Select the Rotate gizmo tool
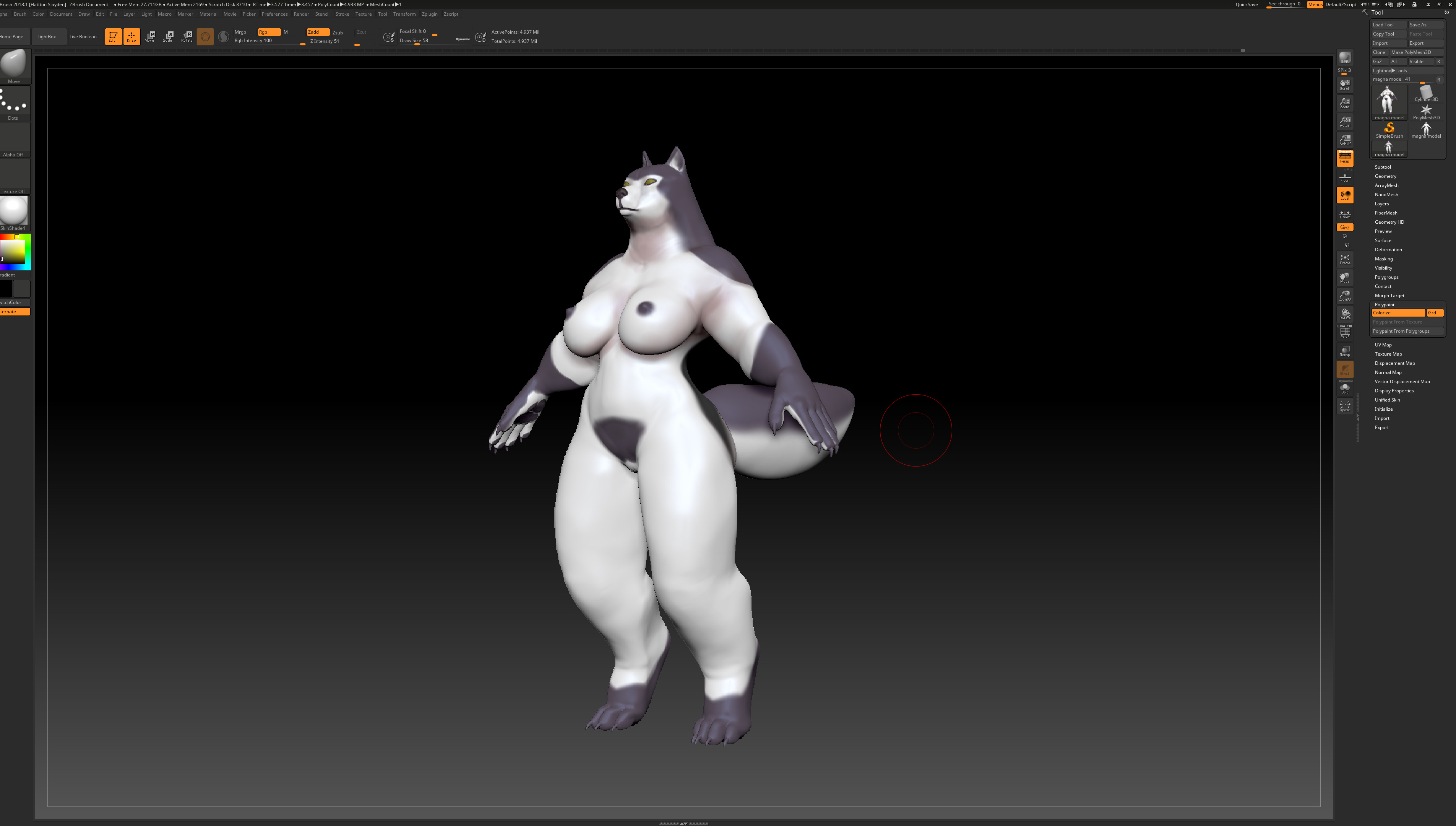The image size is (1456, 826). coord(187,36)
